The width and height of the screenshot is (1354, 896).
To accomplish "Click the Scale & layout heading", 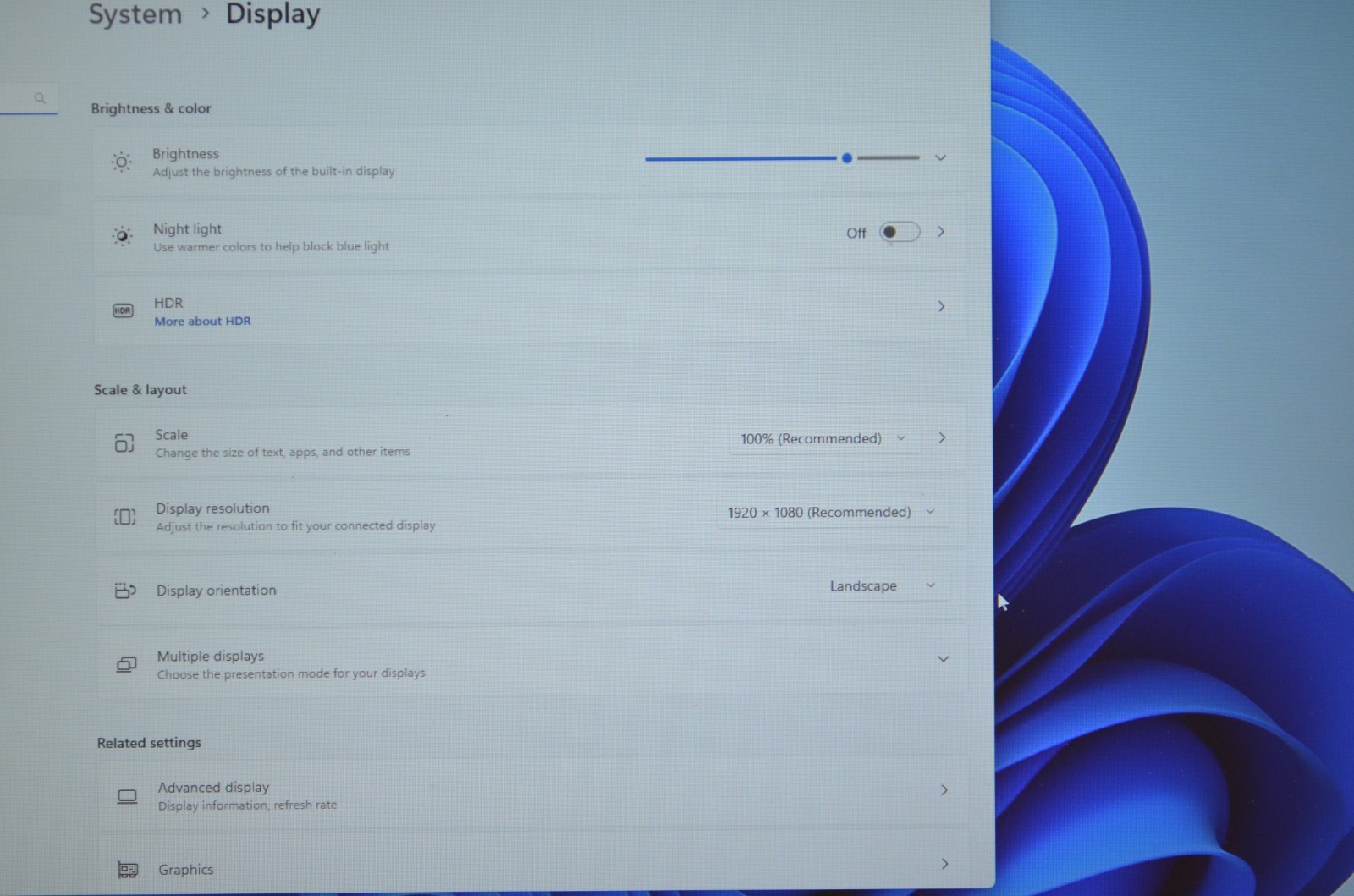I will pyautogui.click(x=140, y=389).
